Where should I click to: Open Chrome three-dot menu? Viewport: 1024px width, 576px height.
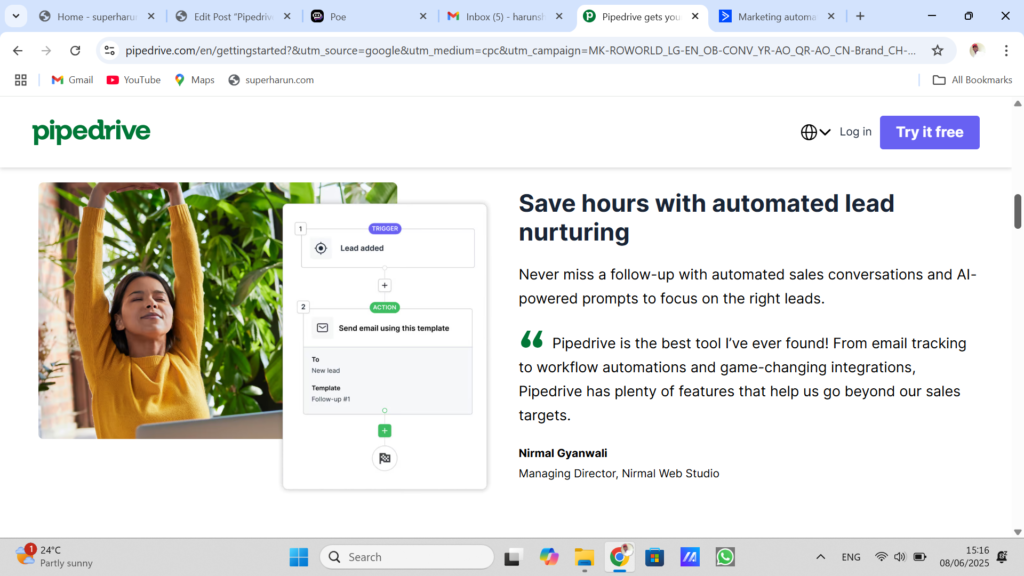[x=1006, y=50]
